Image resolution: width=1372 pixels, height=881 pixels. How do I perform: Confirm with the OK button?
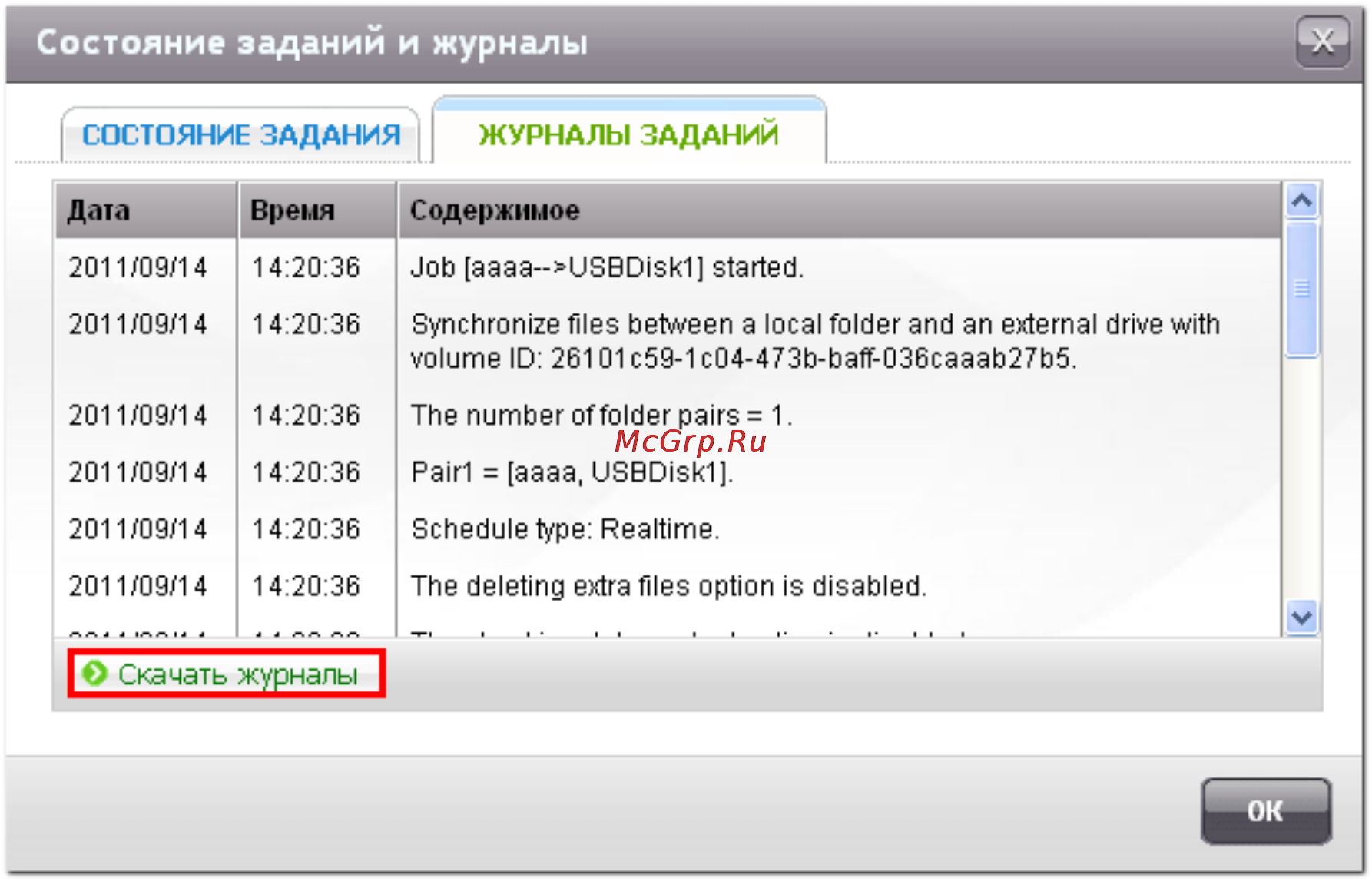click(x=1265, y=811)
